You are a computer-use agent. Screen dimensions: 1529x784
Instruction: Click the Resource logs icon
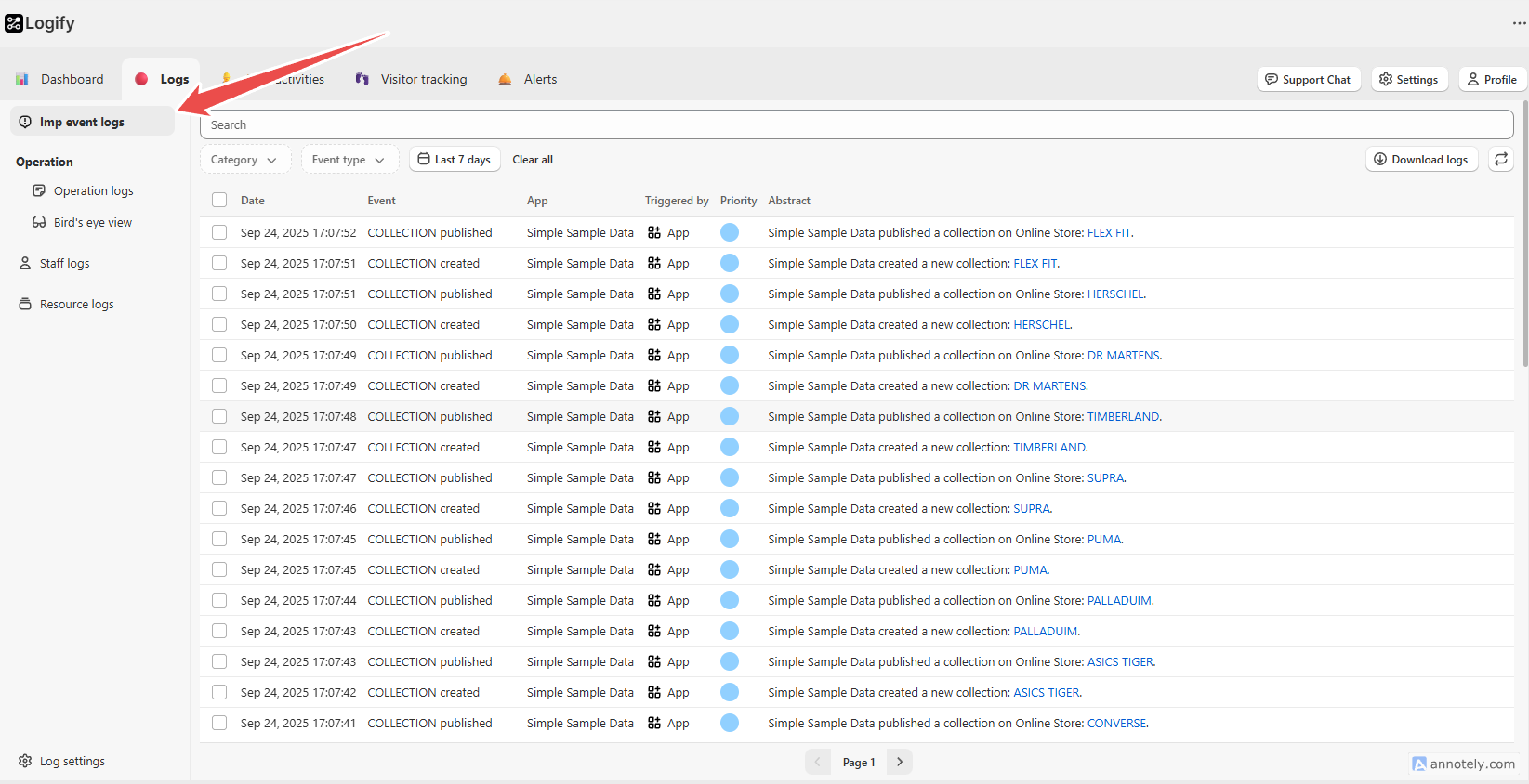[25, 304]
